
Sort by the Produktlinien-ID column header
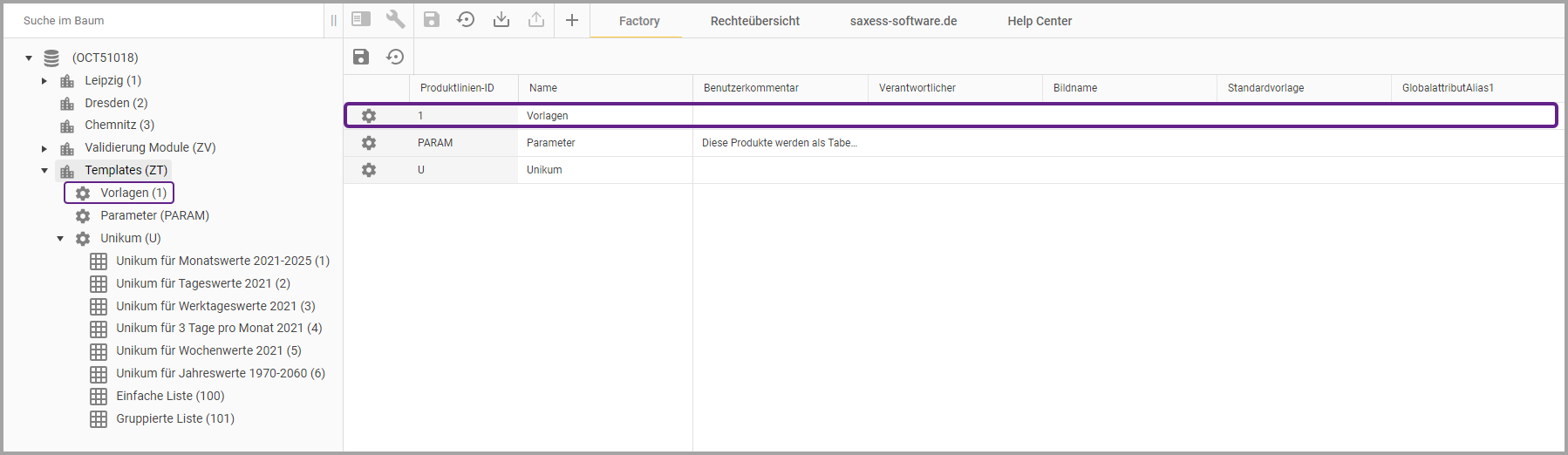[457, 88]
